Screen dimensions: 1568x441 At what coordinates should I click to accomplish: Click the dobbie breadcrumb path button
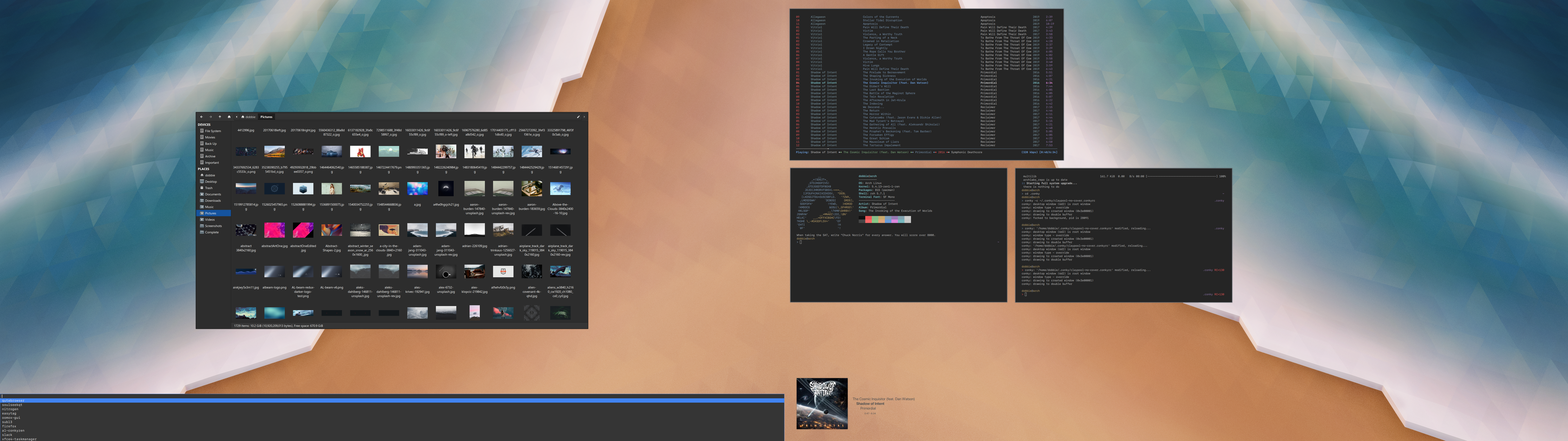coord(249,117)
